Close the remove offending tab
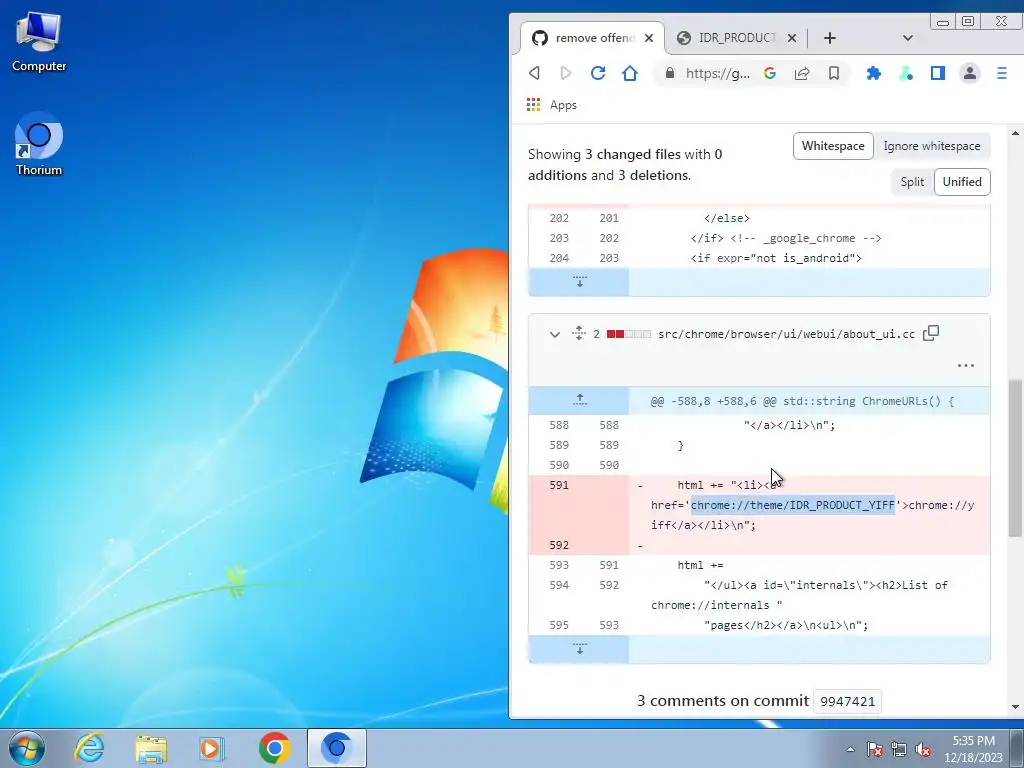1024x768 pixels. [x=648, y=38]
